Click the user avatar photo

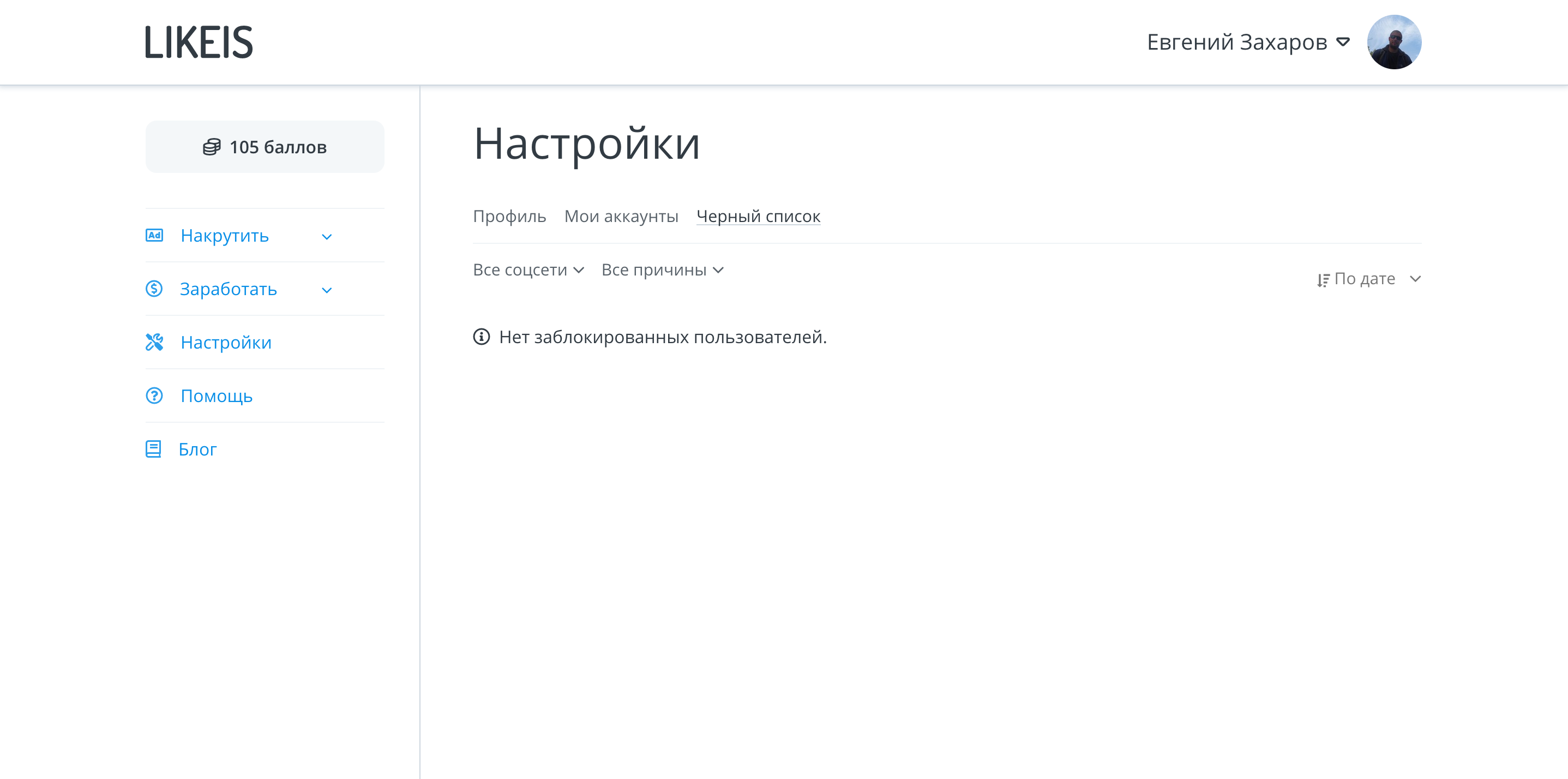click(x=1394, y=42)
